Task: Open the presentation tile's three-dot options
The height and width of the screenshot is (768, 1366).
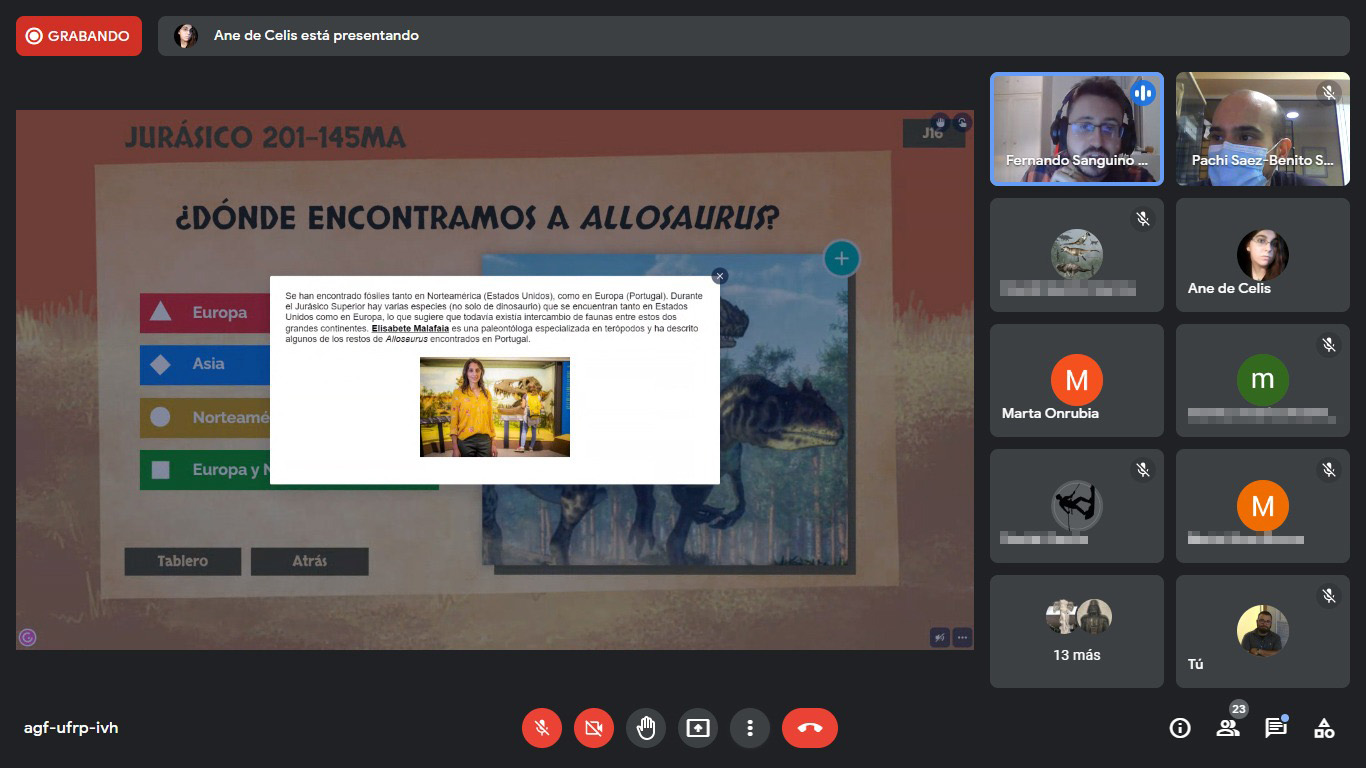Action: click(962, 636)
